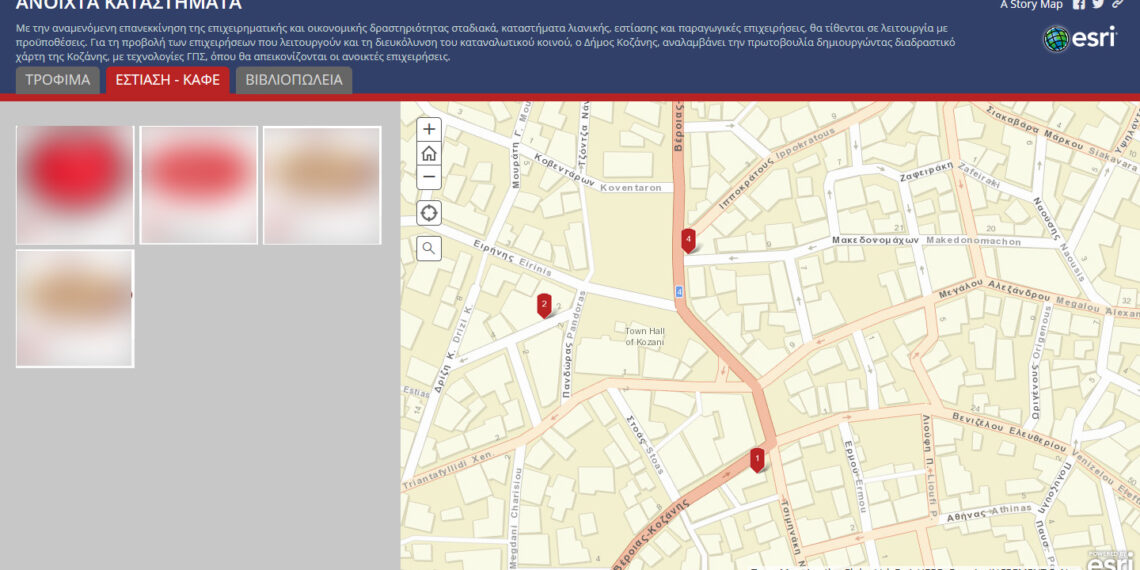Open the second business thumbnail
The image size is (1140, 570).
click(x=199, y=185)
